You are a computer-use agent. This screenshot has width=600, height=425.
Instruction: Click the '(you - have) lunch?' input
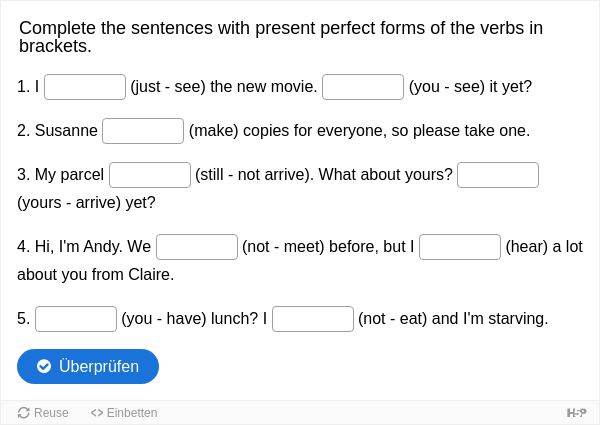(76, 319)
